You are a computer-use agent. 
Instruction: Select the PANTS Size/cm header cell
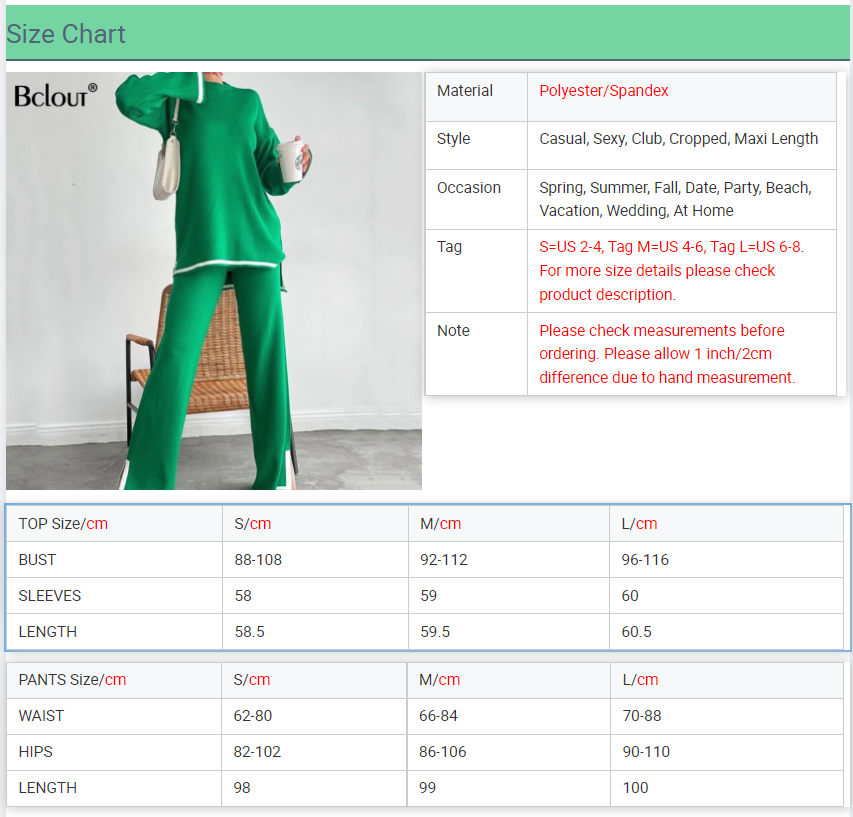[x=72, y=680]
